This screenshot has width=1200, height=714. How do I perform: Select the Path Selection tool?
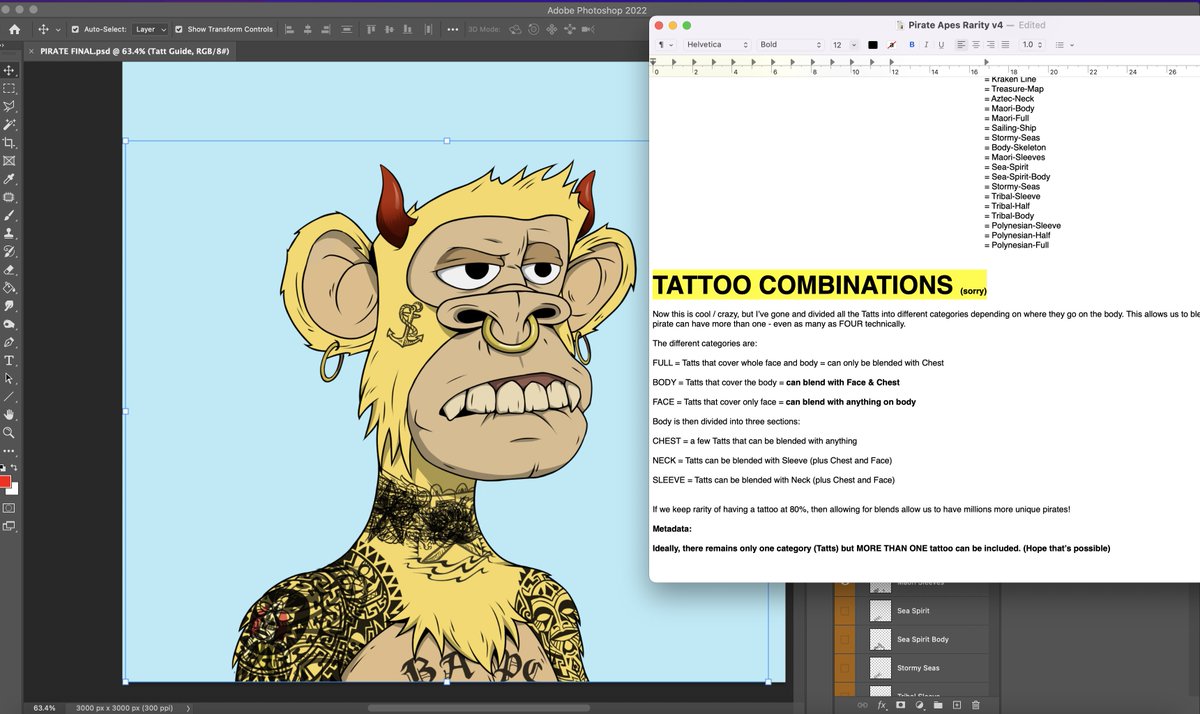tap(10, 378)
